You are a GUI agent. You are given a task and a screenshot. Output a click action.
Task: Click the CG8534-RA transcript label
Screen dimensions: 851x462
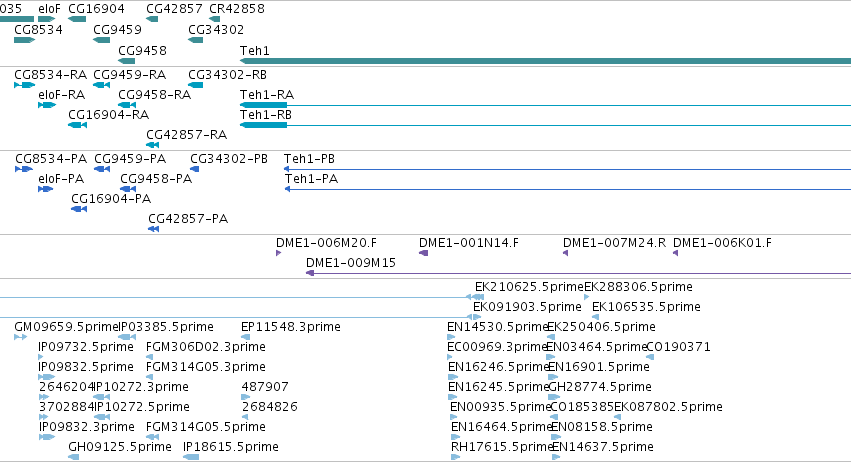pyautogui.click(x=50, y=75)
